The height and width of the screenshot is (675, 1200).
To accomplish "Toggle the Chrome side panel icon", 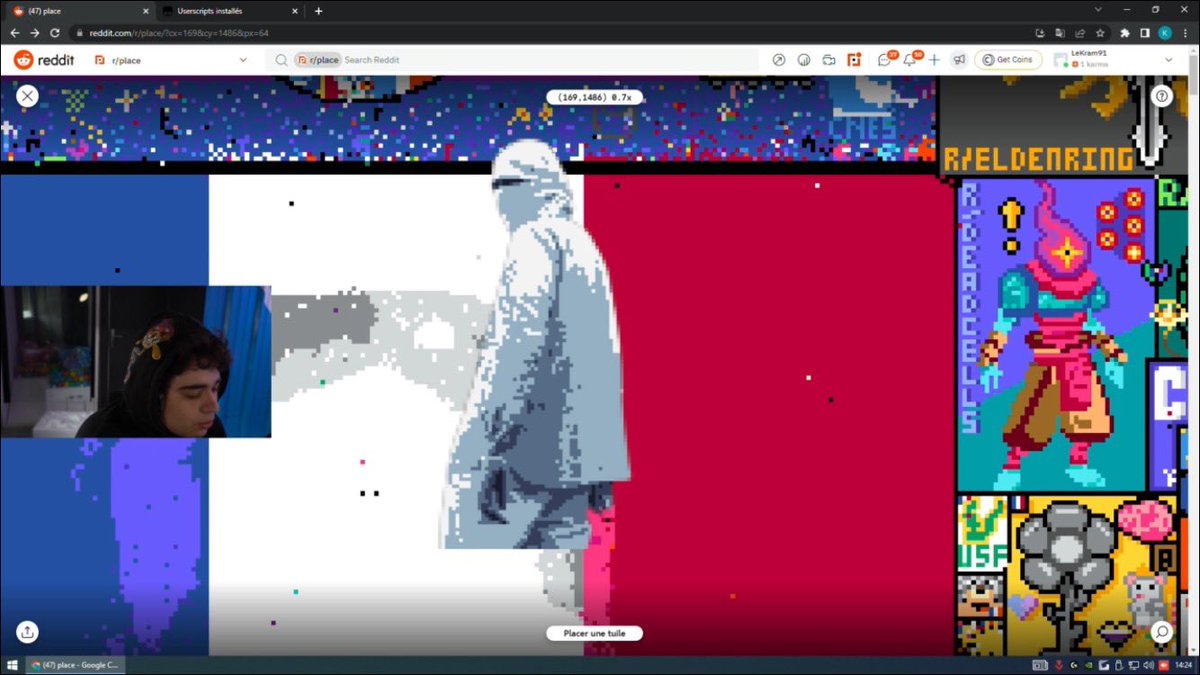I will click(1145, 33).
